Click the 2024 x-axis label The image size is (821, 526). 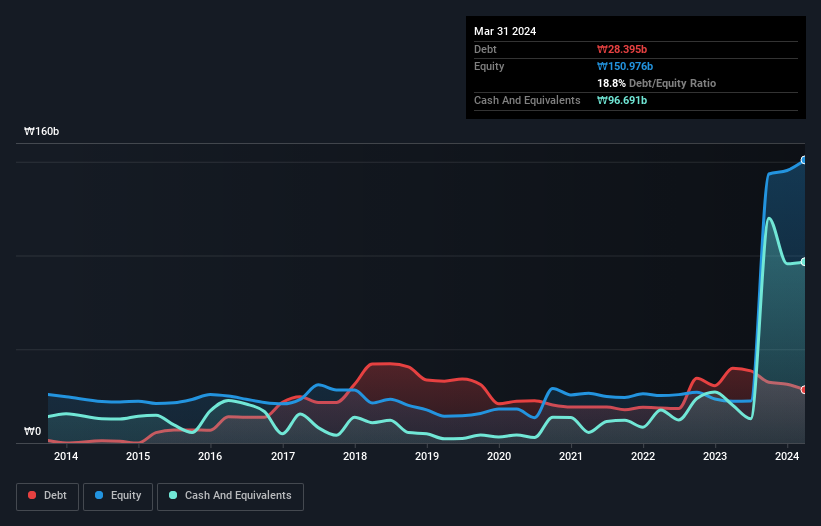tap(787, 456)
